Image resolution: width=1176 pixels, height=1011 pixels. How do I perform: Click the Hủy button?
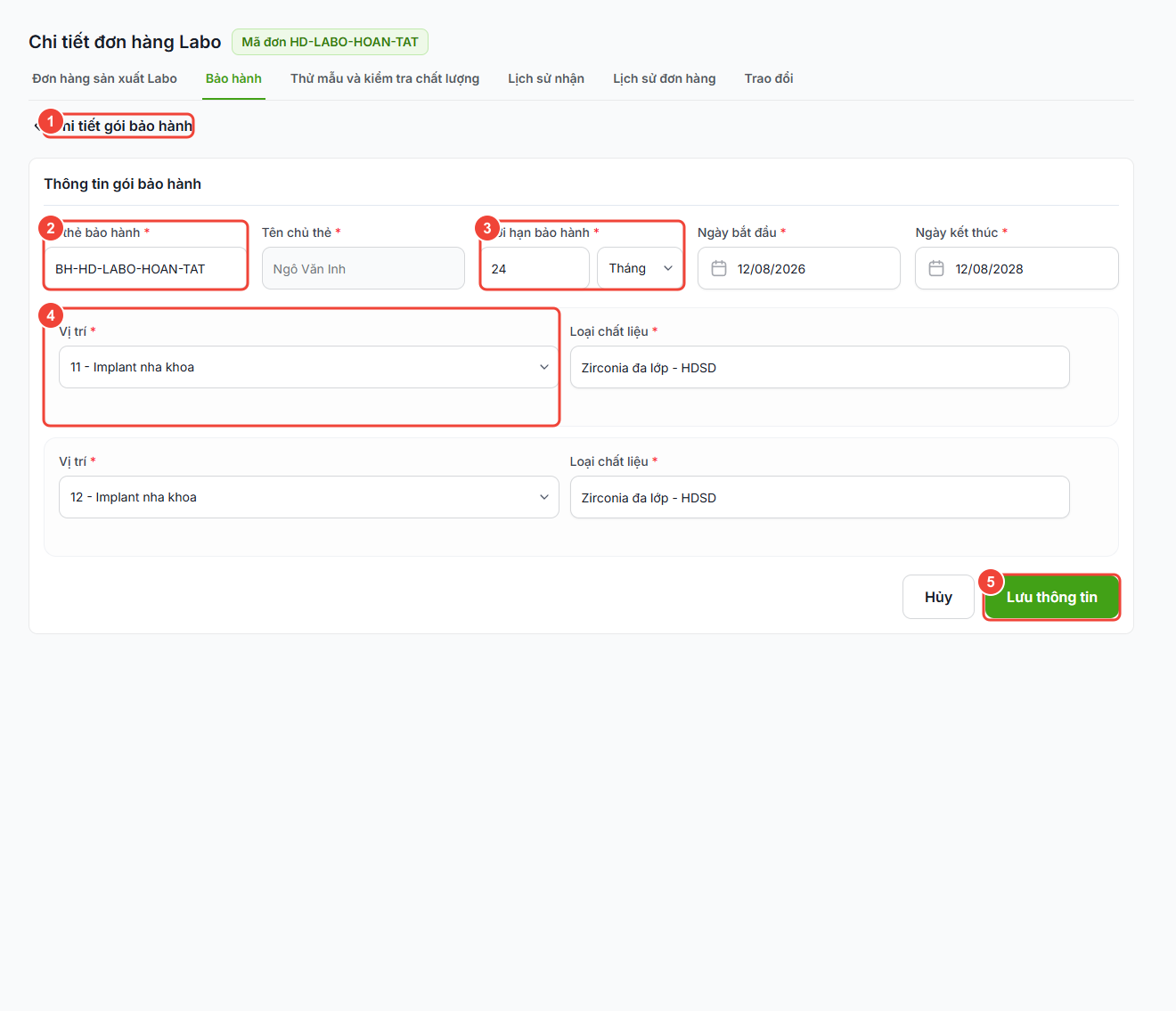point(938,597)
